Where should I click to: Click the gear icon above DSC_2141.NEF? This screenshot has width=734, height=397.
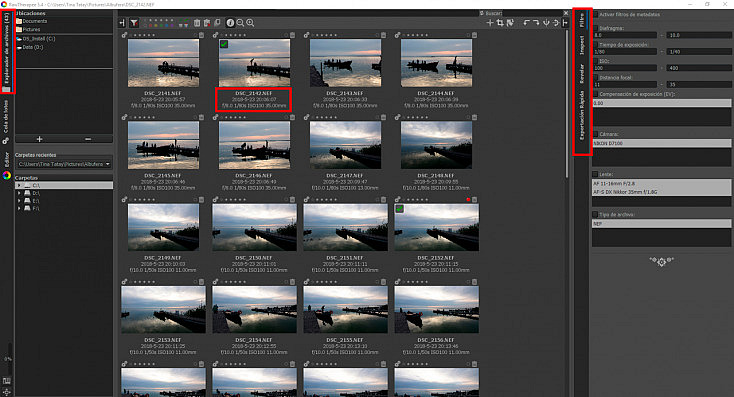[125, 35]
